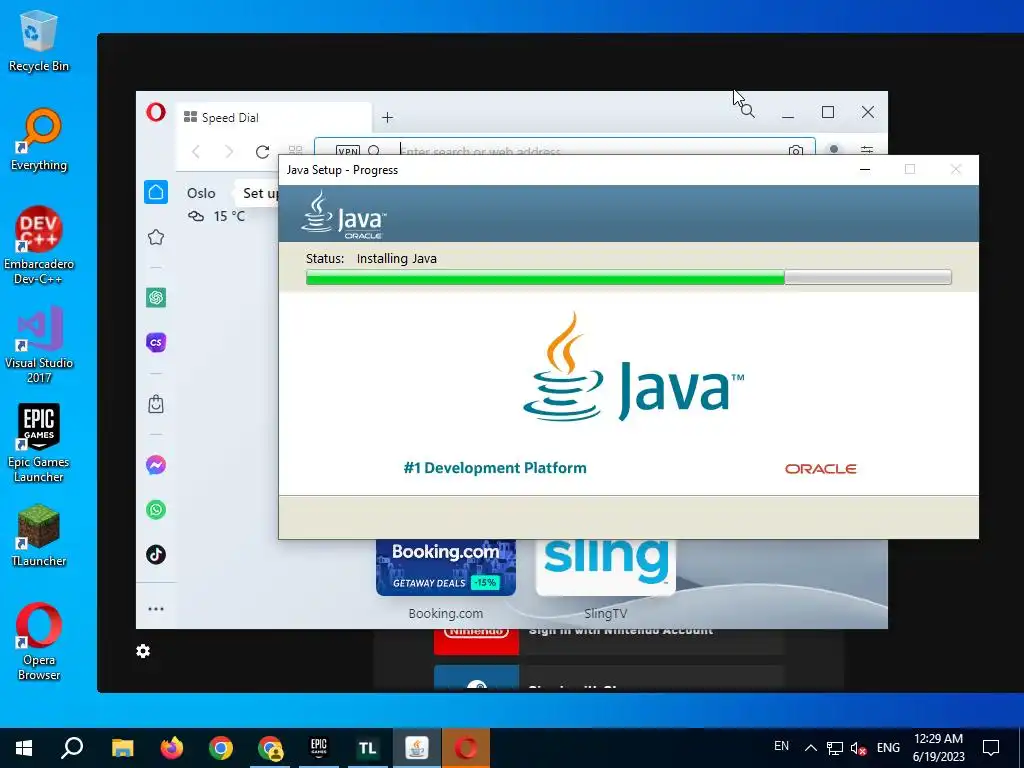Click the Oslo weather location text

click(201, 193)
